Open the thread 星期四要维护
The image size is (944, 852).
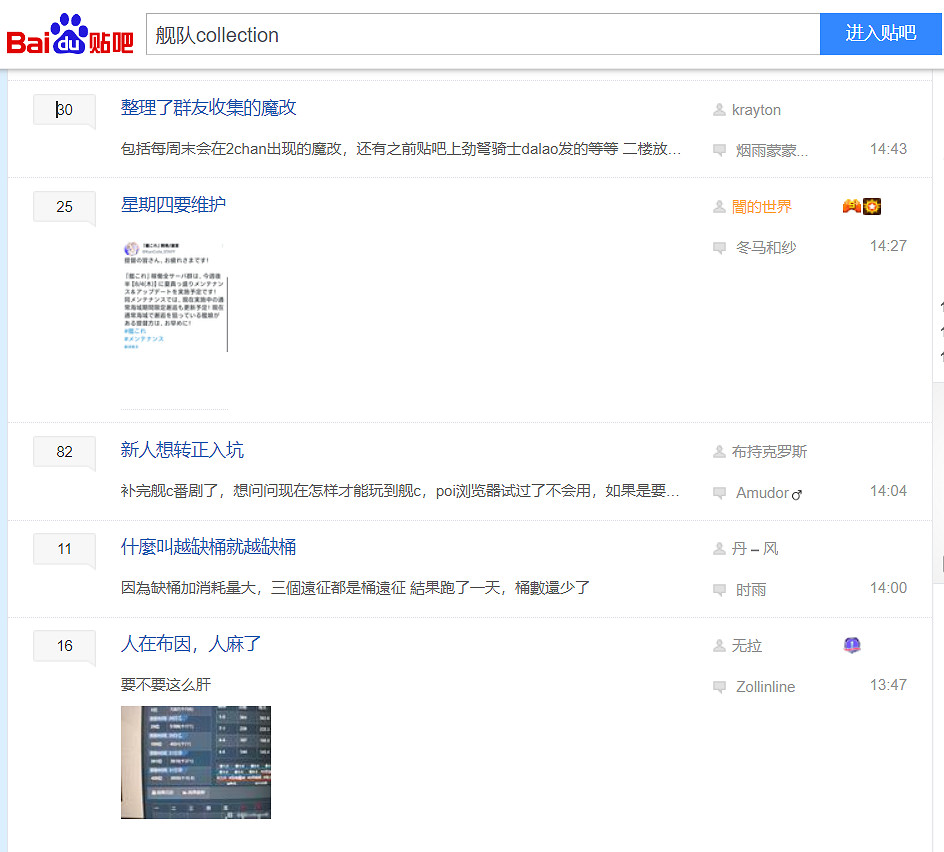(x=173, y=205)
